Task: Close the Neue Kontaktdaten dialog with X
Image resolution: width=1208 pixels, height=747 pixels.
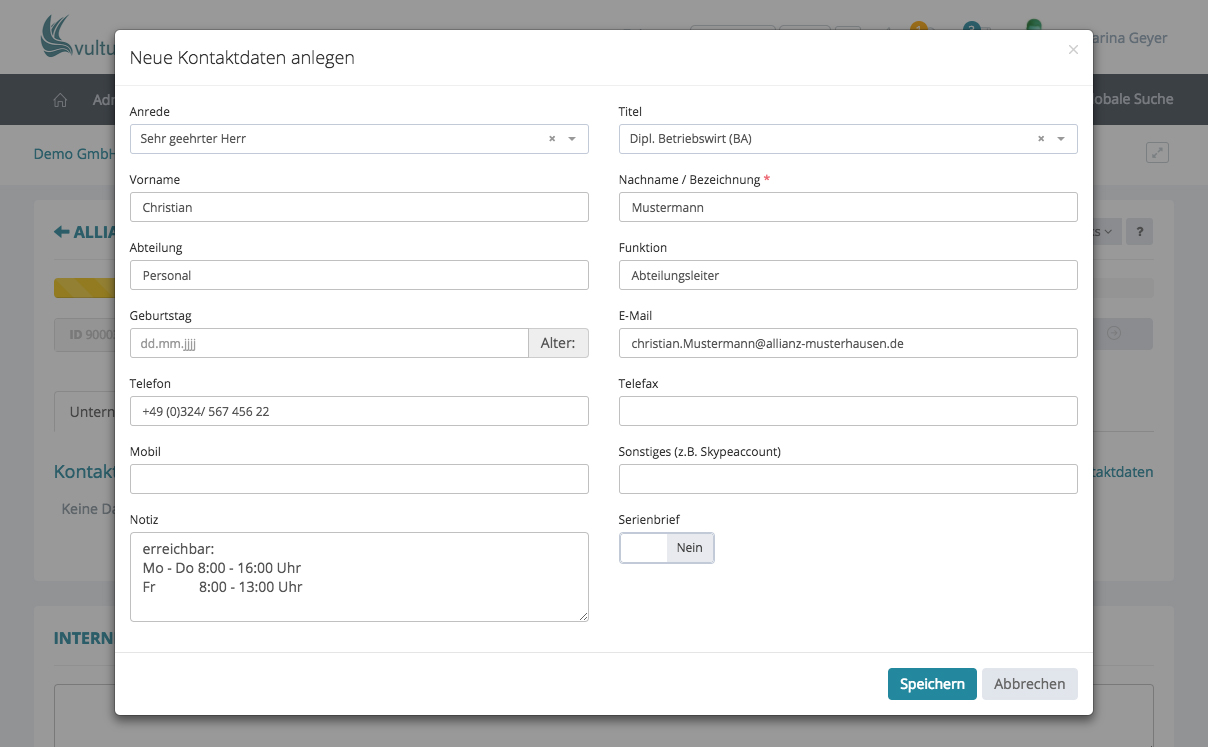Action: [x=1073, y=50]
